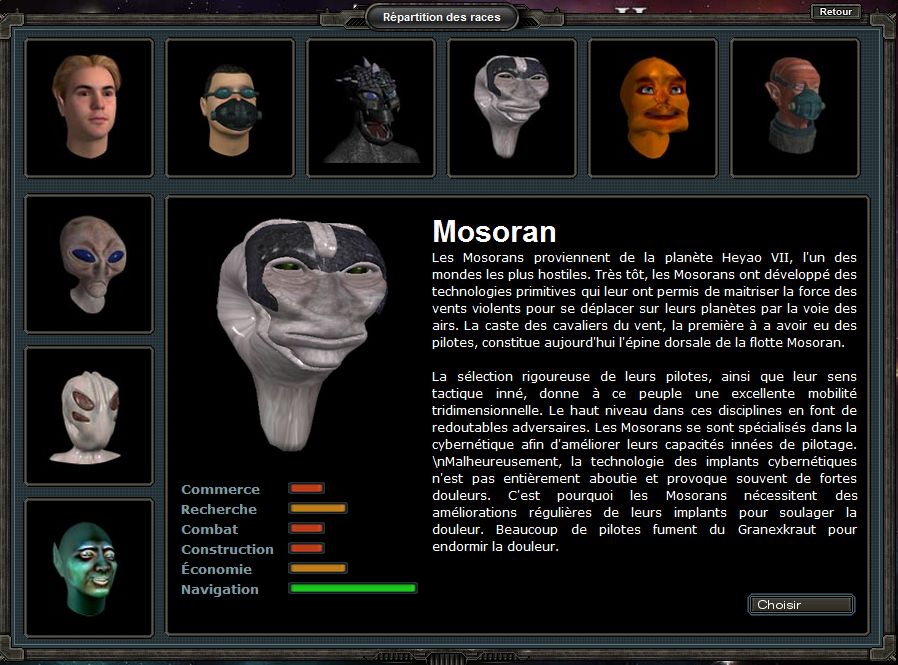Image resolution: width=898 pixels, height=665 pixels.
Task: Choose the bald alien with teal respirator
Action: point(794,108)
